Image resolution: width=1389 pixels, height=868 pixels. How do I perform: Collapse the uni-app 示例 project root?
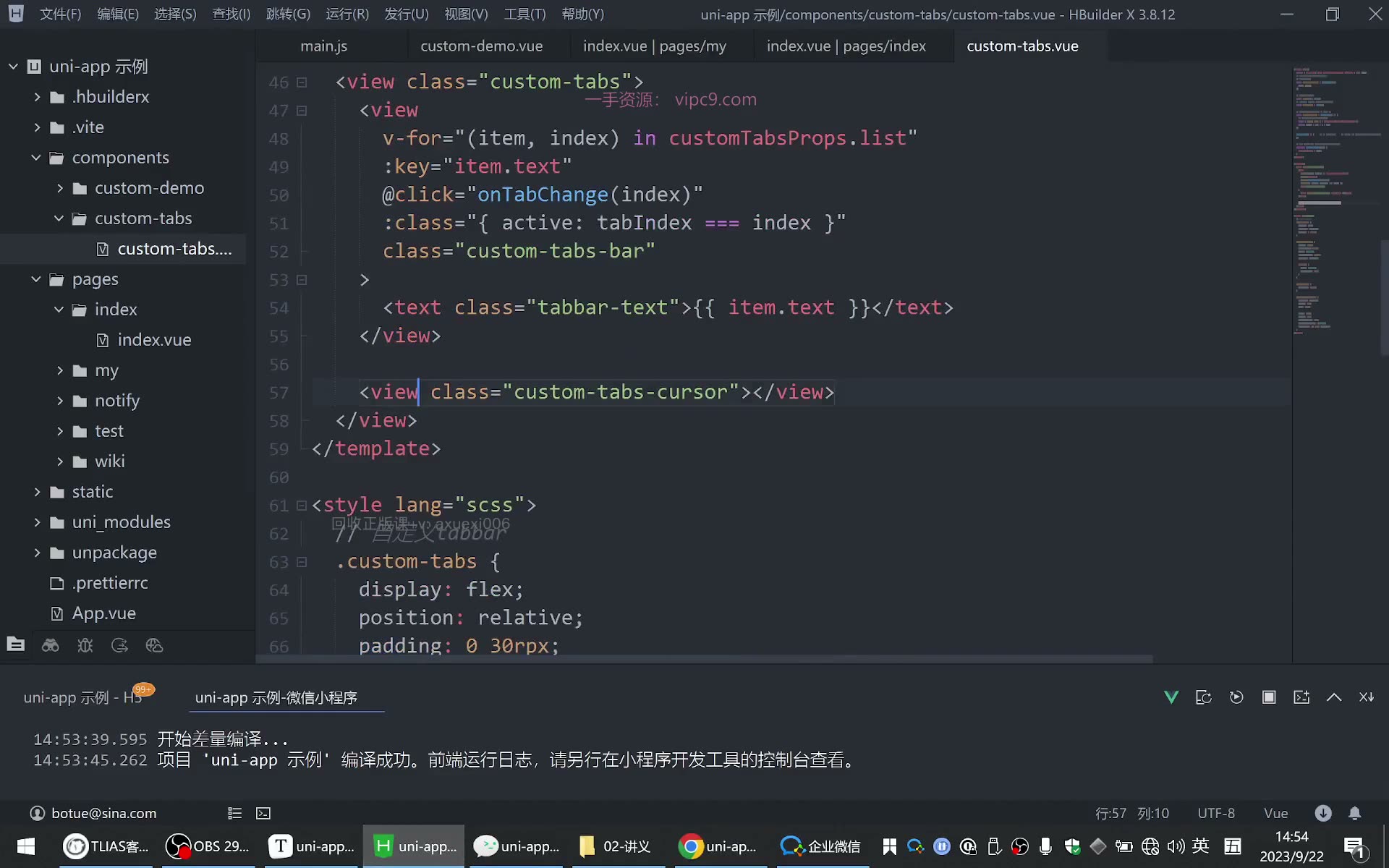tap(13, 67)
